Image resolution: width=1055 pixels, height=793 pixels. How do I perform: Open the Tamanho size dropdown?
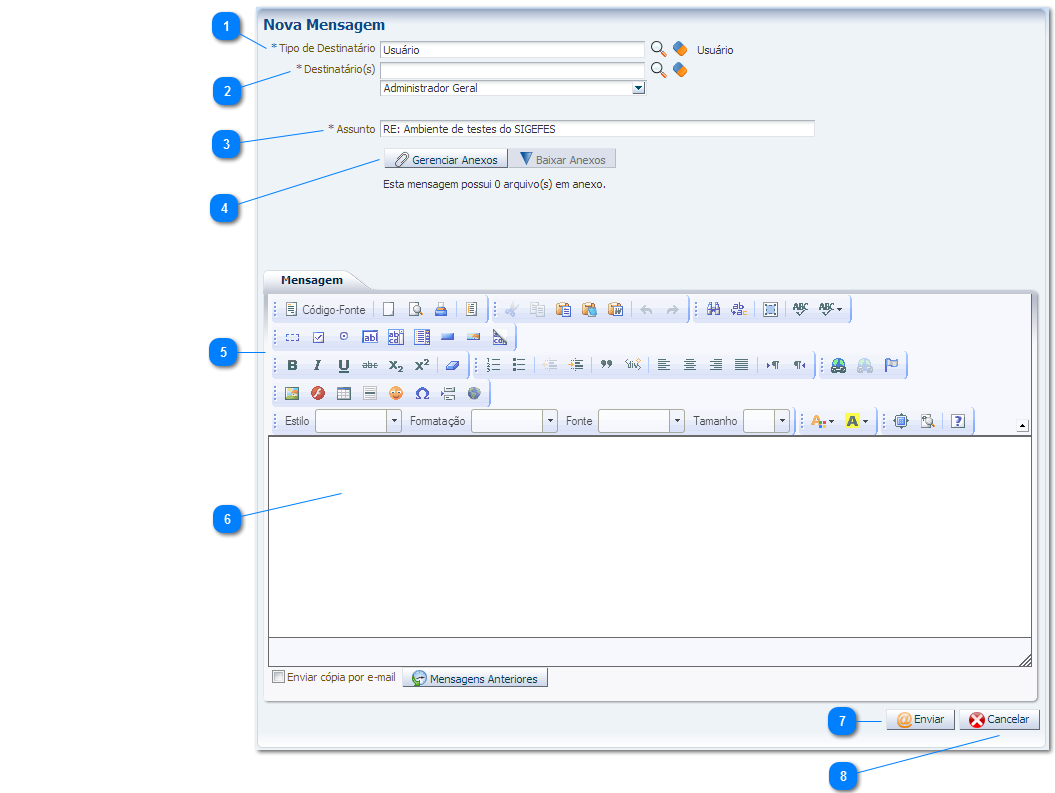[782, 421]
